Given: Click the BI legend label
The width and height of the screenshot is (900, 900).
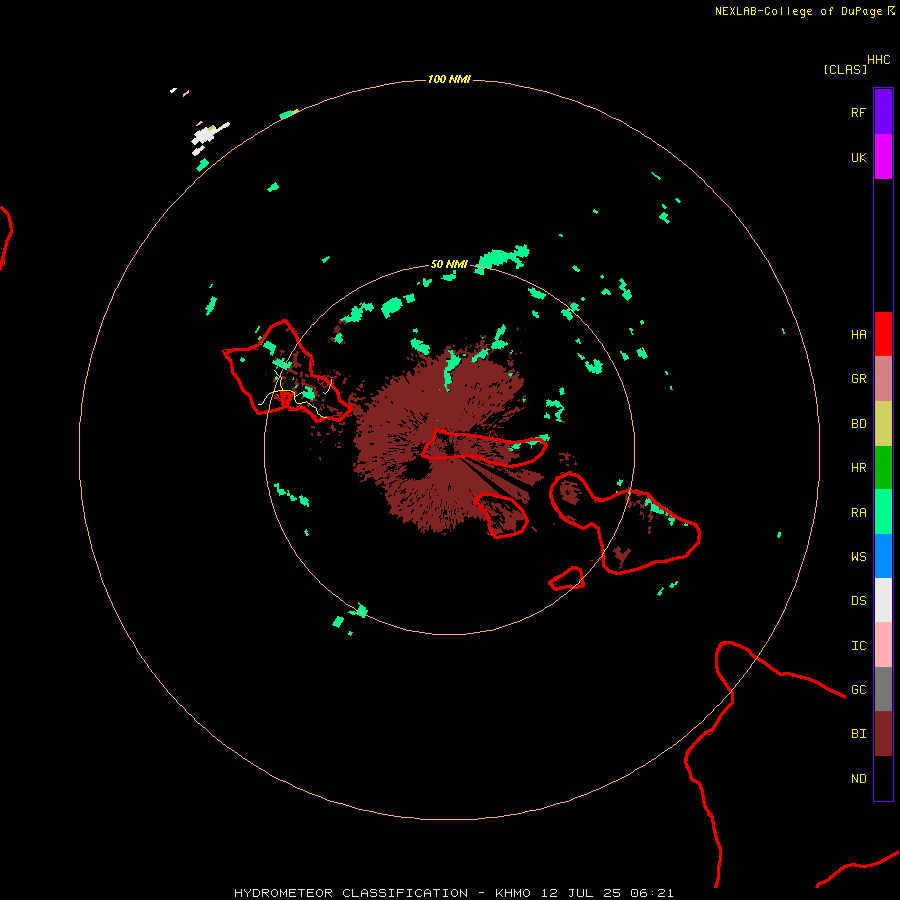Looking at the screenshot, I should click(858, 734).
